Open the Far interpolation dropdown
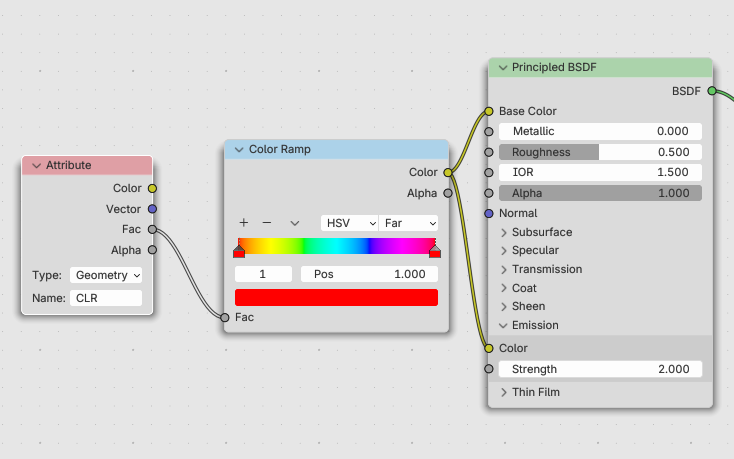Viewport: 734px width, 459px height. click(409, 223)
